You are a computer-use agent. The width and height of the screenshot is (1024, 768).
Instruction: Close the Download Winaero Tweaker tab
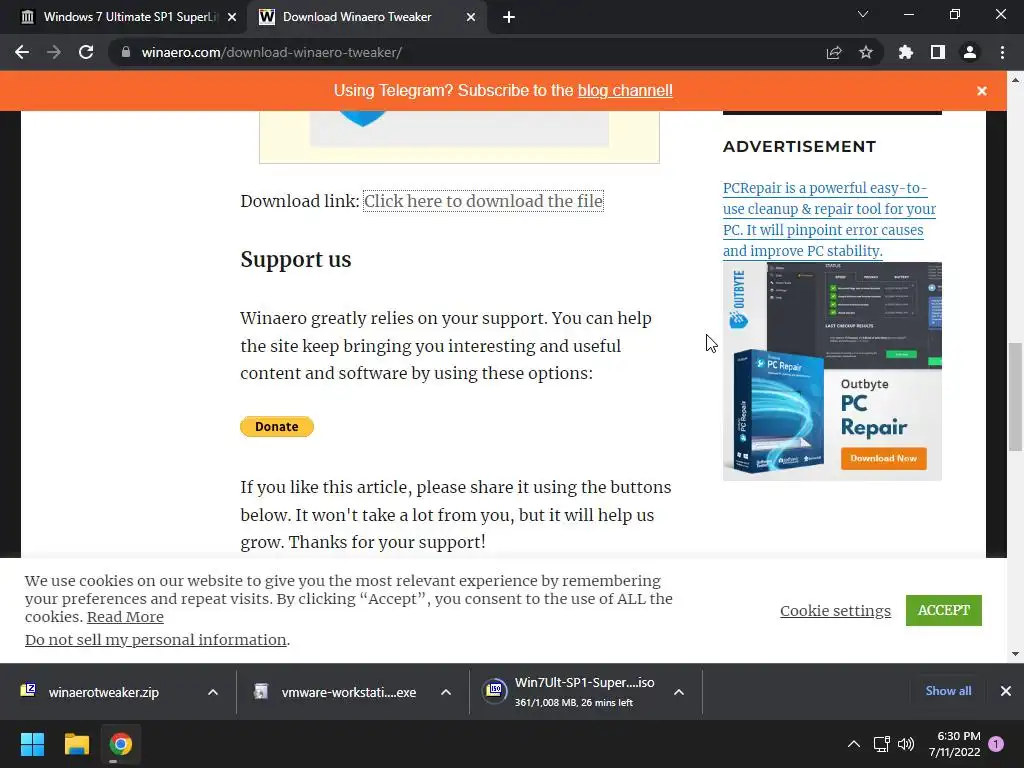click(x=471, y=17)
